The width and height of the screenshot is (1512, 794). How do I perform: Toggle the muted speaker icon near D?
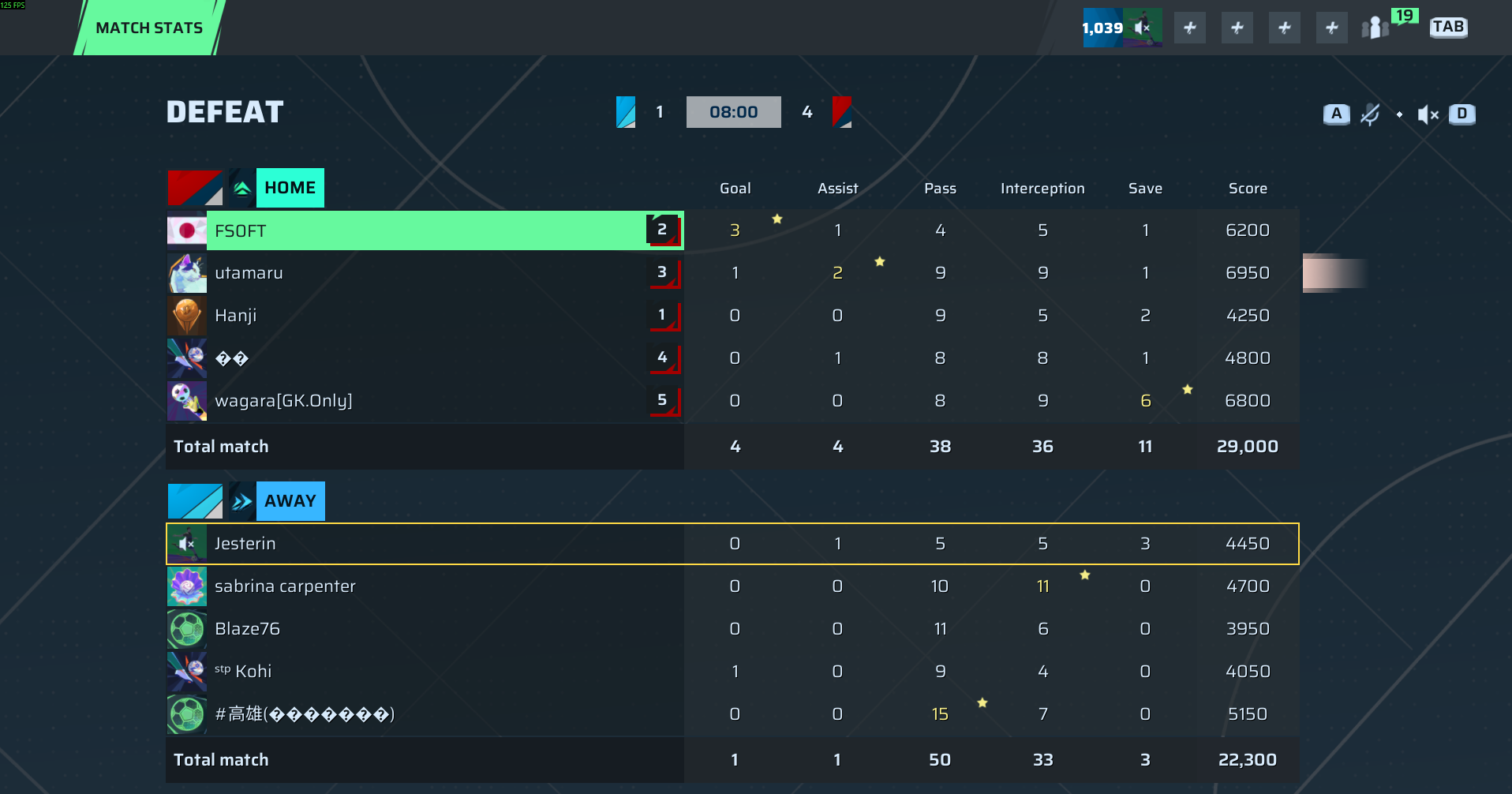pyautogui.click(x=1428, y=114)
